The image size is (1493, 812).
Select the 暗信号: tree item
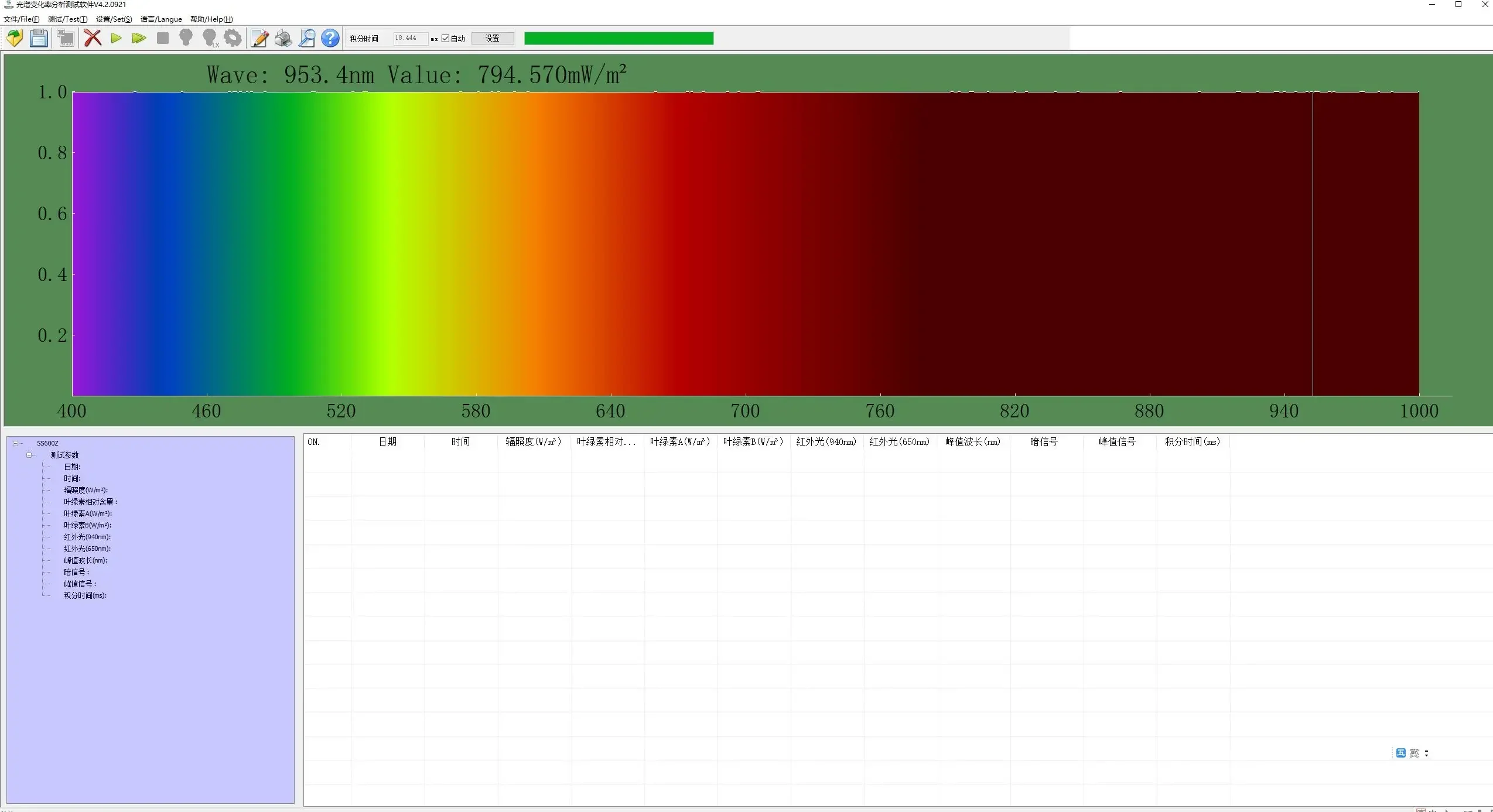[x=77, y=572]
